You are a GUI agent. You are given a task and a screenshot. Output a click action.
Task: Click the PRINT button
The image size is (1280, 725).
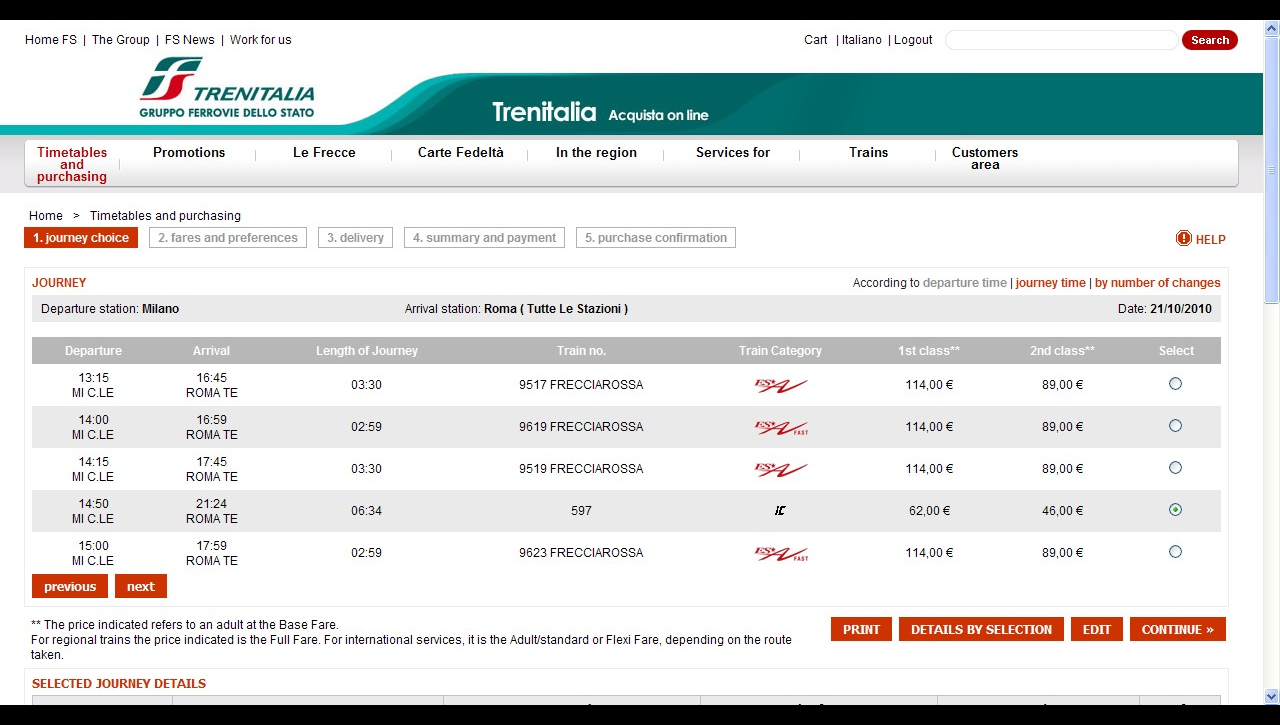pos(861,629)
